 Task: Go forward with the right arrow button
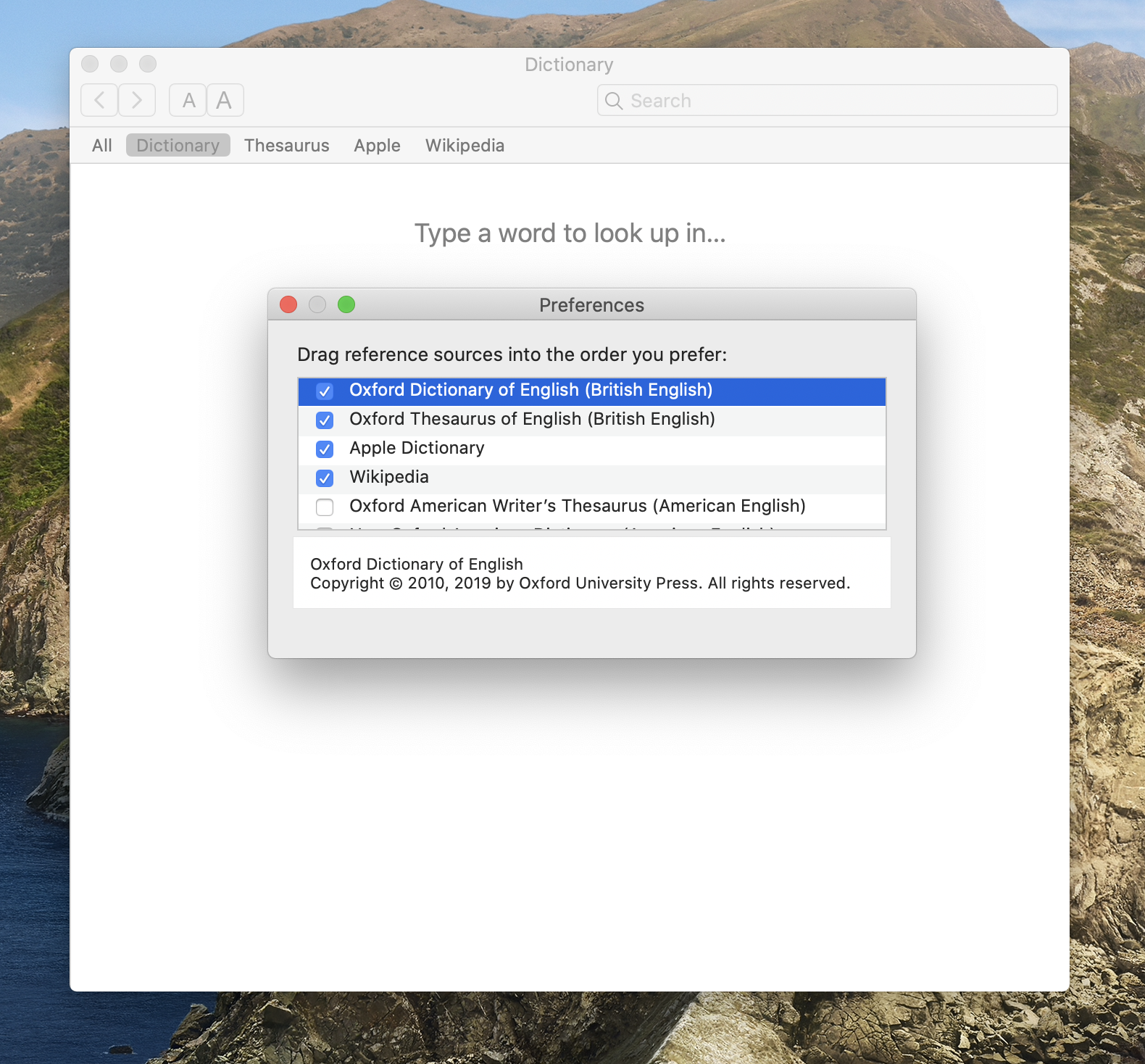click(x=137, y=100)
